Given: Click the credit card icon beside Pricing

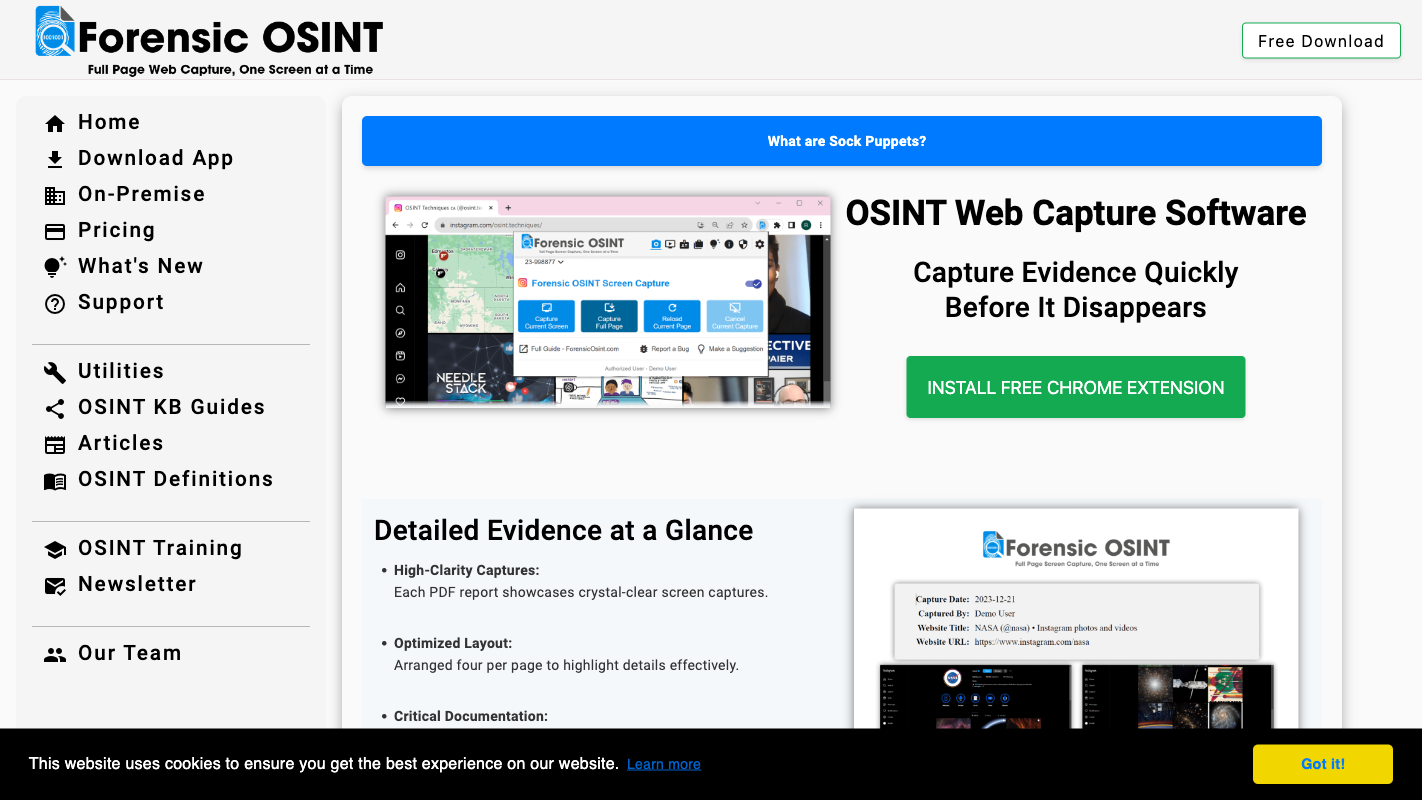Looking at the screenshot, I should point(55,231).
